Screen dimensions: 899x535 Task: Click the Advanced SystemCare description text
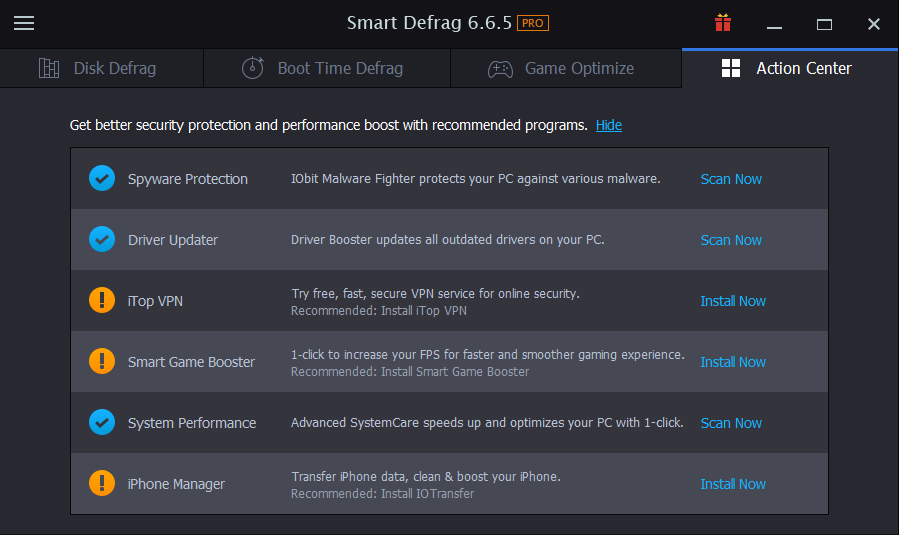(x=487, y=423)
